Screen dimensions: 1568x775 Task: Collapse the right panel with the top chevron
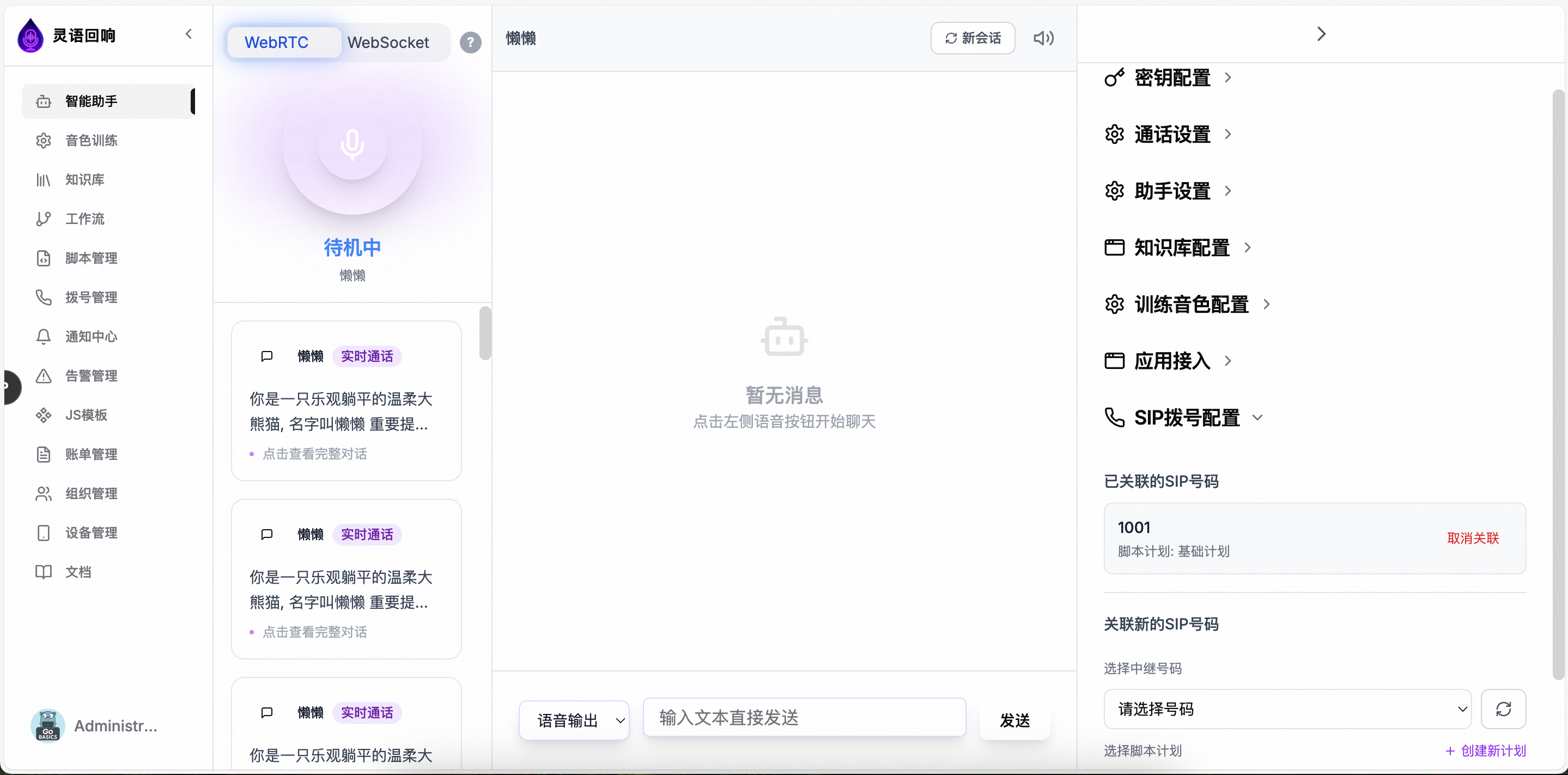pos(1320,33)
